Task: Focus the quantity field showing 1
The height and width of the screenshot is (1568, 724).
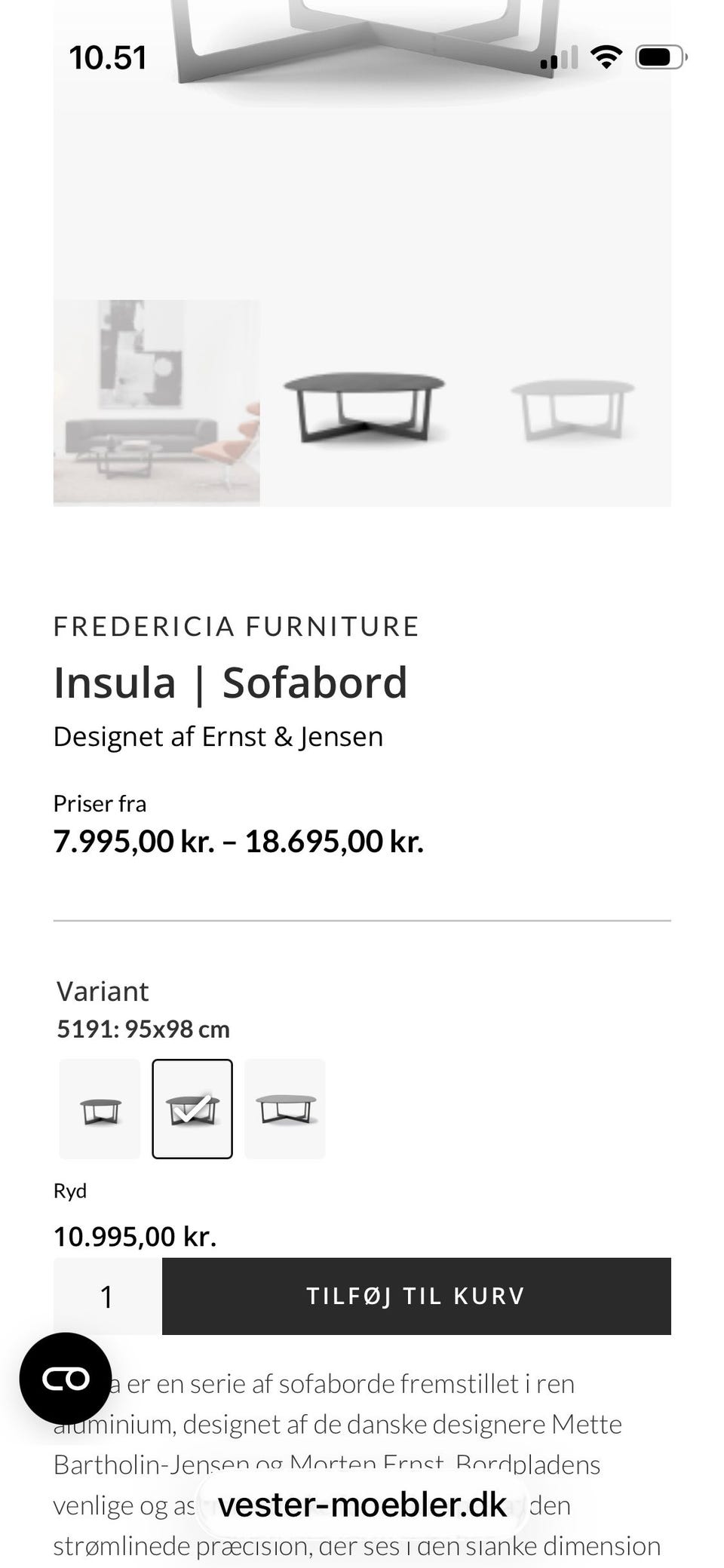Action: tap(107, 1296)
